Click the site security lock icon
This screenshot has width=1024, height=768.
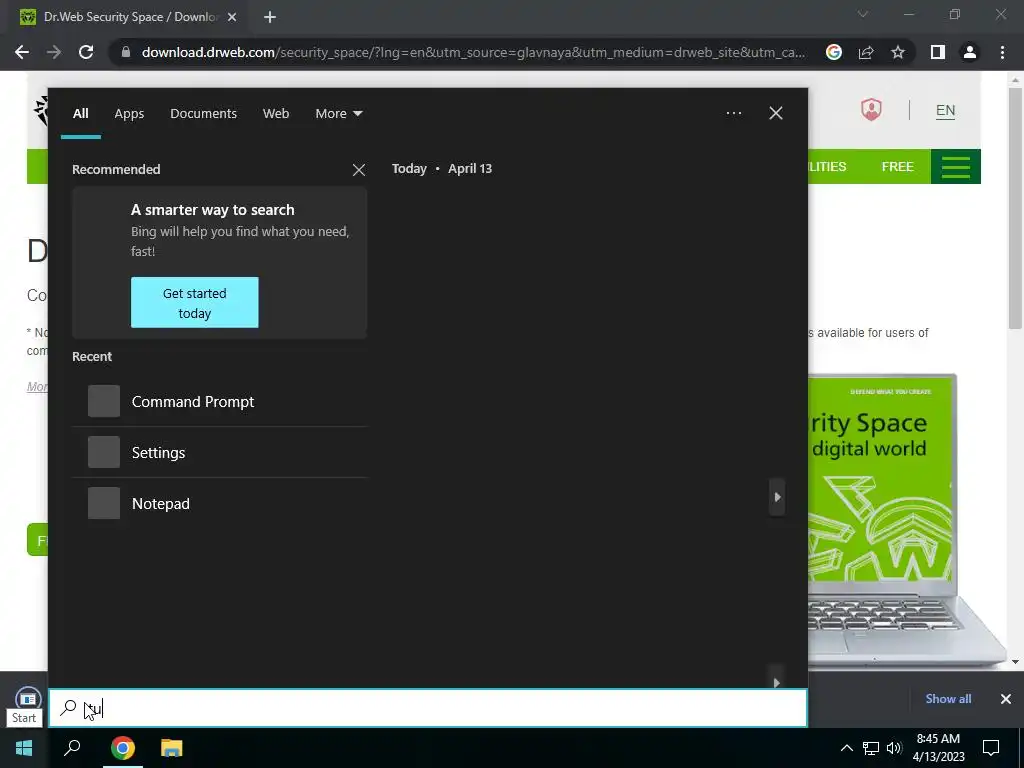pos(125,52)
